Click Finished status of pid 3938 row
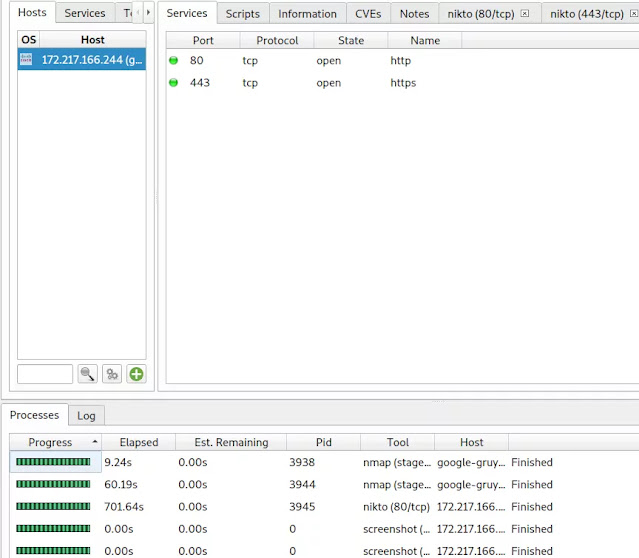639x558 pixels. 532,462
